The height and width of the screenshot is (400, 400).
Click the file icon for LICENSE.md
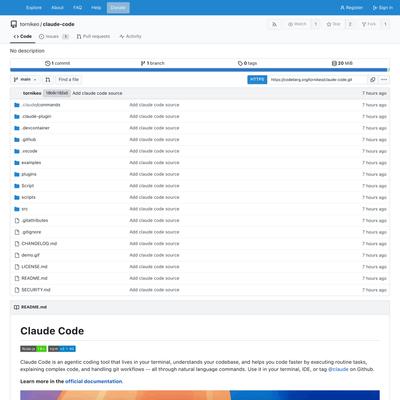(17, 267)
